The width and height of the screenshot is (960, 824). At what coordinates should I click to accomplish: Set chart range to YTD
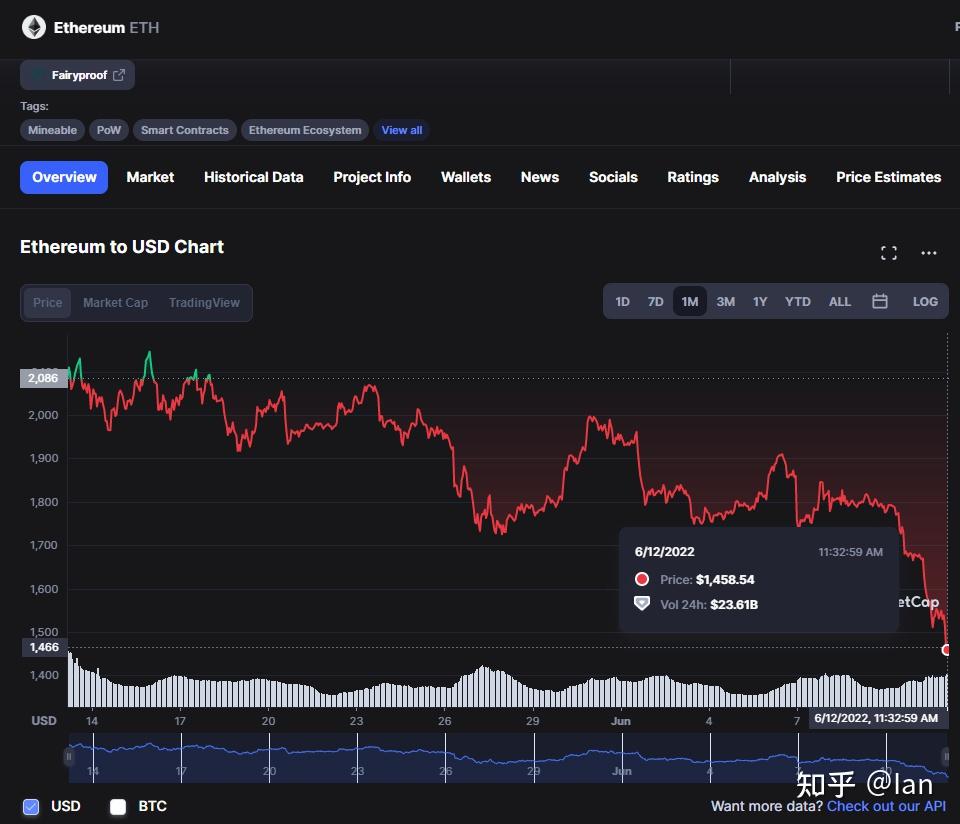(x=797, y=302)
